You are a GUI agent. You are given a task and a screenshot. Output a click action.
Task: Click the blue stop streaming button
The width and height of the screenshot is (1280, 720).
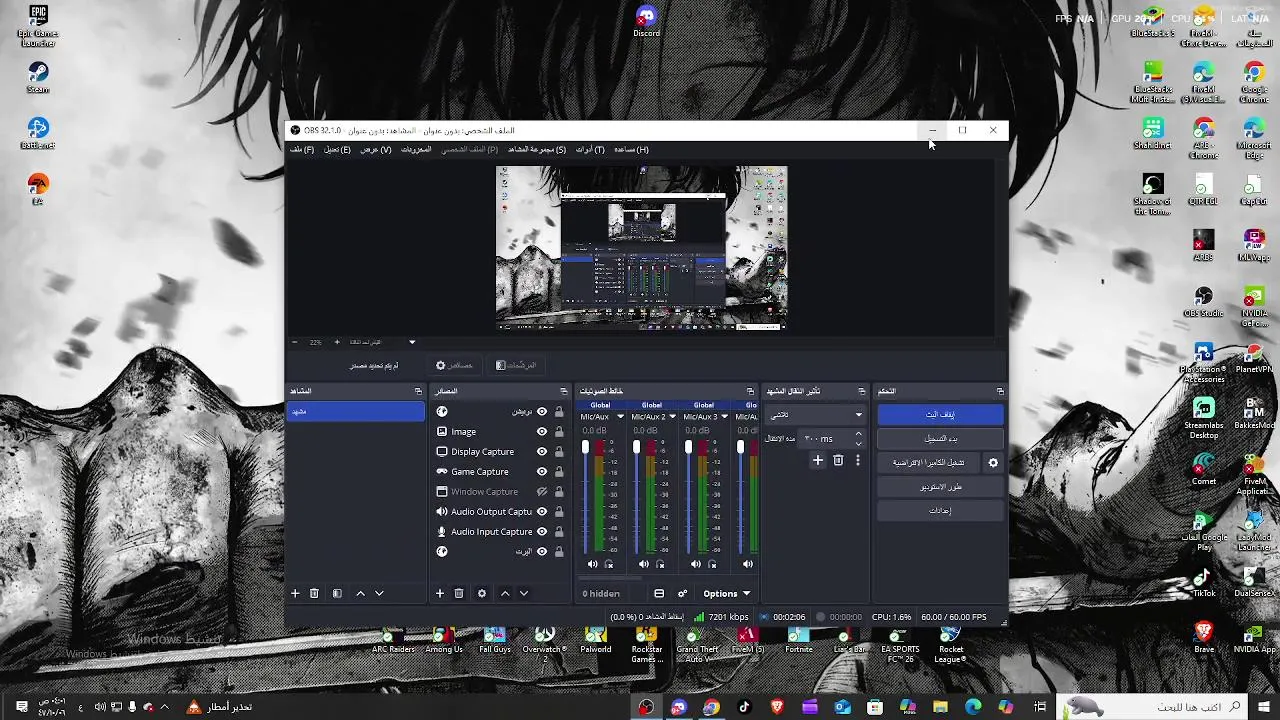[940, 414]
